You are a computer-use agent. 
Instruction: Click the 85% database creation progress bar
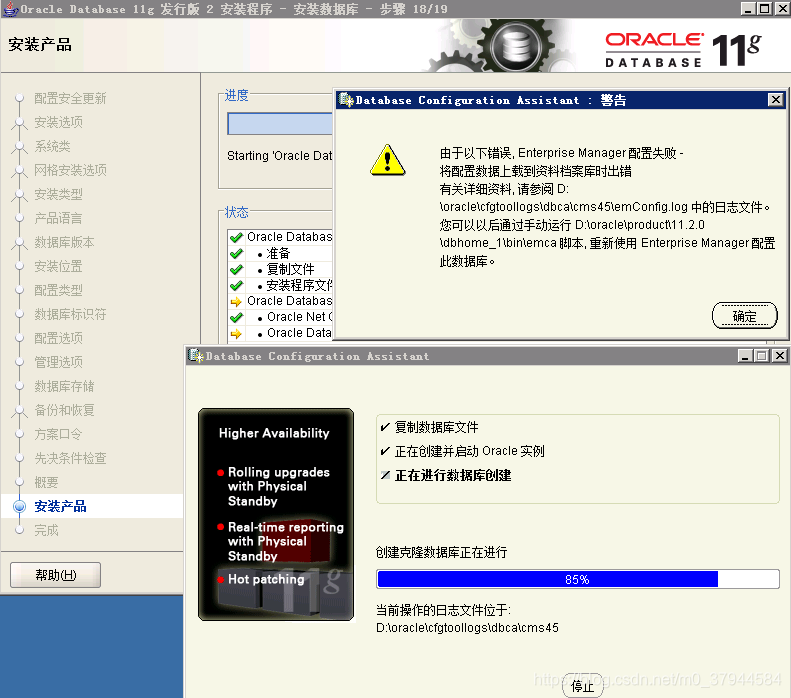click(578, 579)
